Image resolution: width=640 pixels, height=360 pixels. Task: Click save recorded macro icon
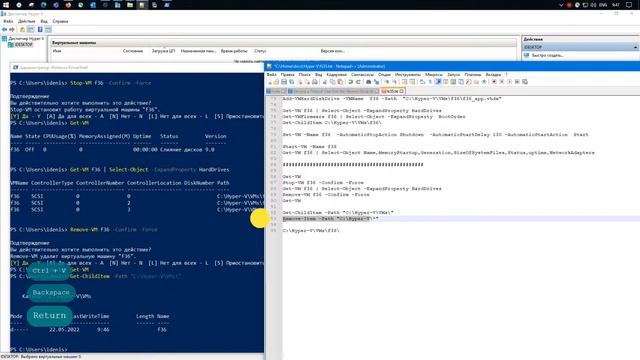[524, 82]
